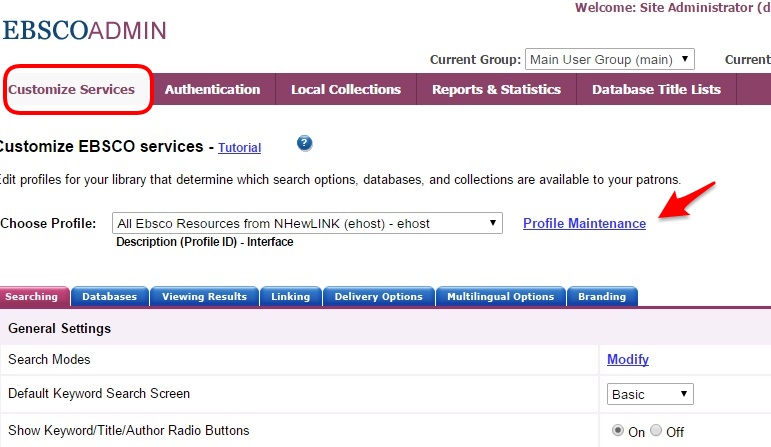Screen dimensions: 771x447
Task: Click the blue help question mark icon
Action: click(304, 144)
